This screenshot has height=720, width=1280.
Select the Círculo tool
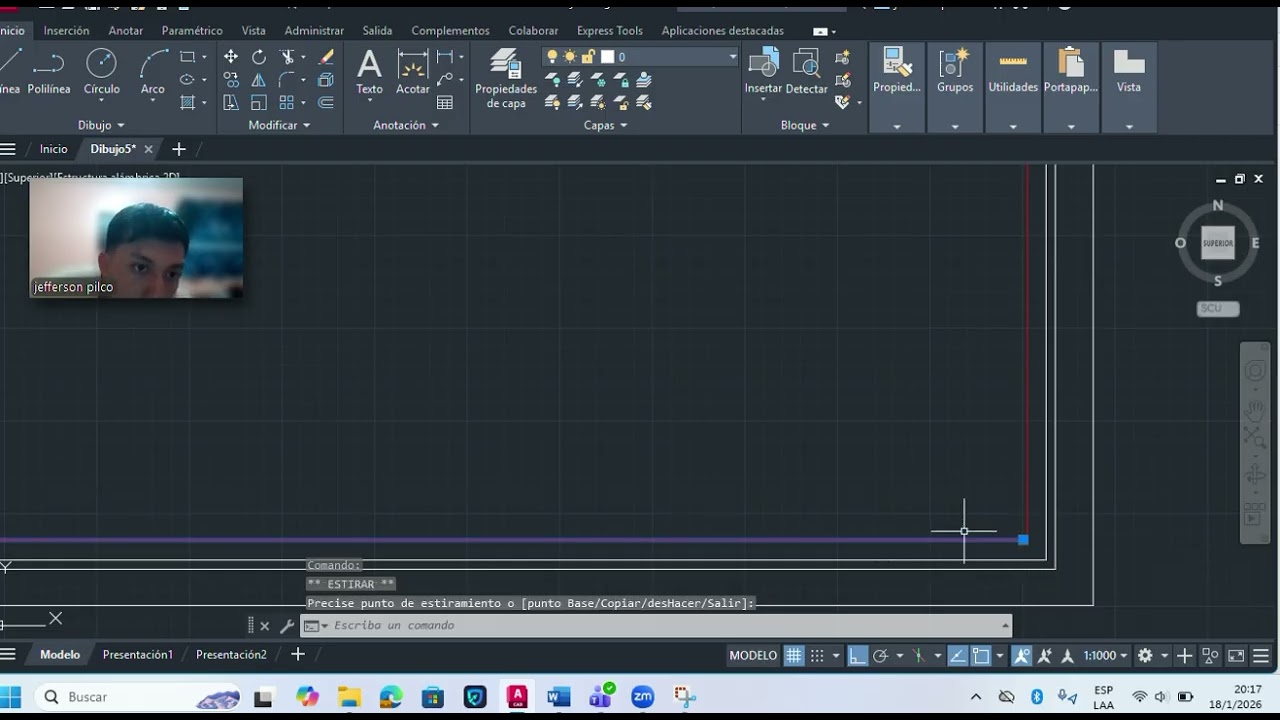pyautogui.click(x=101, y=72)
